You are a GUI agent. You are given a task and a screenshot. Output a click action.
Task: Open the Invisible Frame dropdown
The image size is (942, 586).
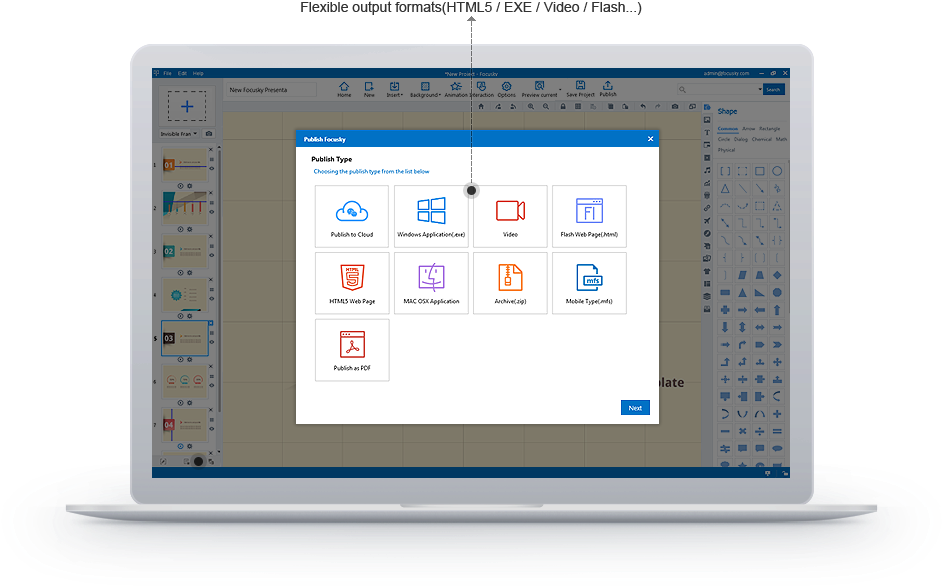click(180, 133)
